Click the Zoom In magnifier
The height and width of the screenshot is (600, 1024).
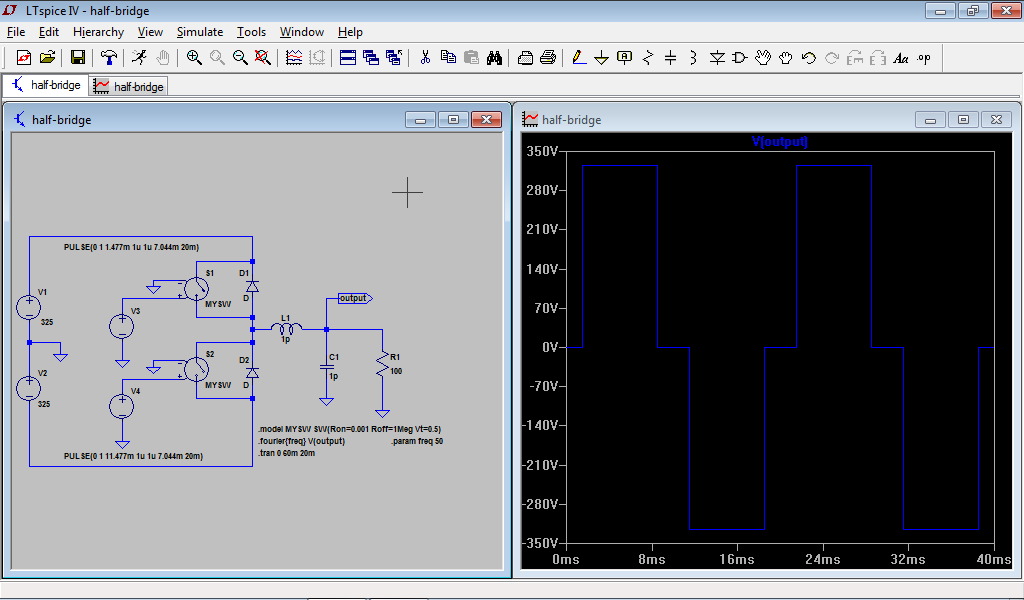point(194,58)
